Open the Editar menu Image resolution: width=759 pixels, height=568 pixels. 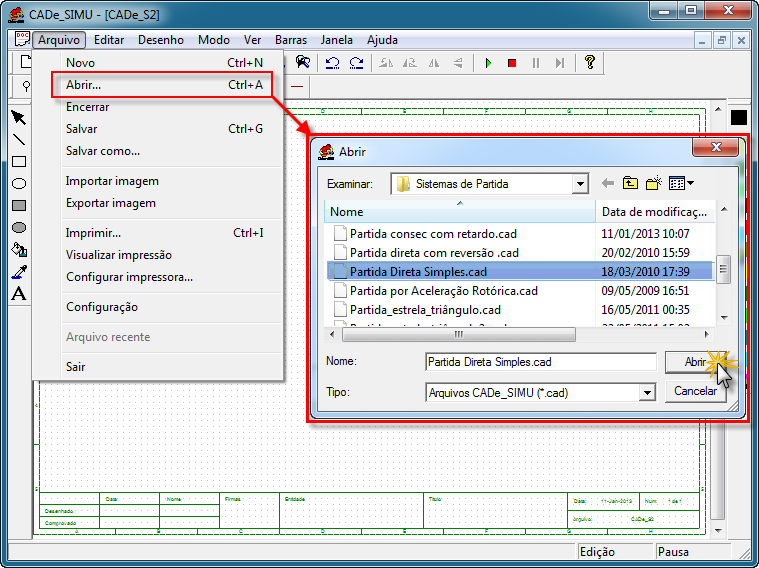[109, 40]
